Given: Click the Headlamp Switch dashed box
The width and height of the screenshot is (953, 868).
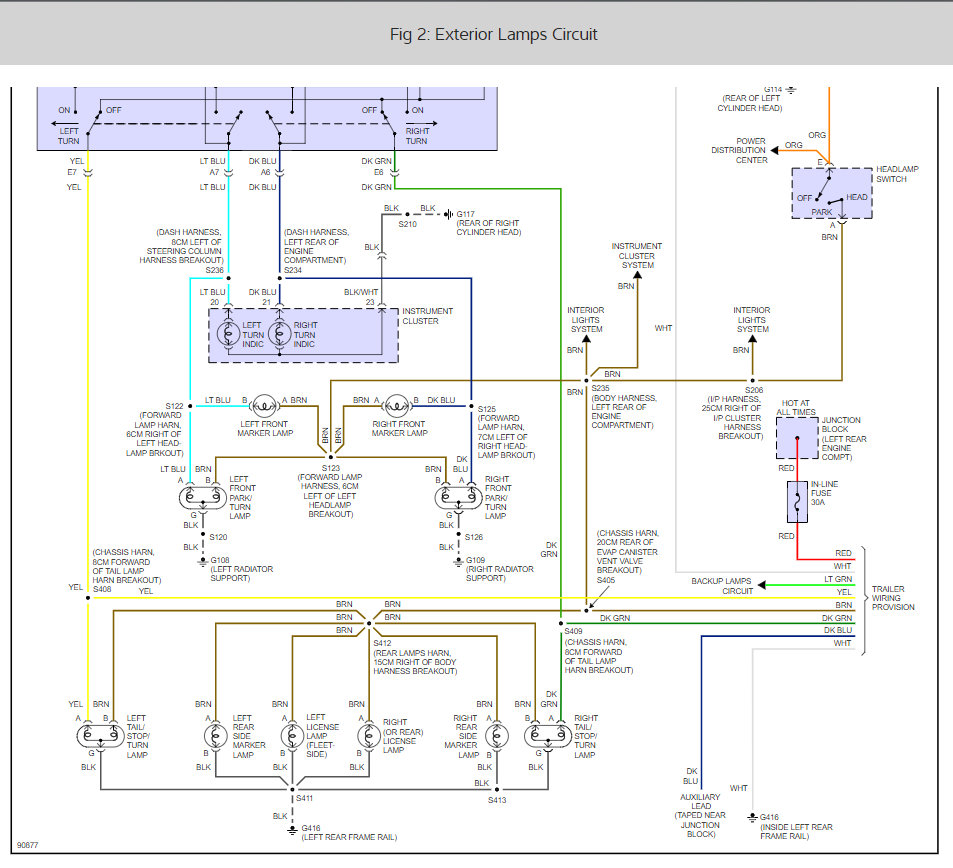Looking at the screenshot, I should tap(831, 193).
